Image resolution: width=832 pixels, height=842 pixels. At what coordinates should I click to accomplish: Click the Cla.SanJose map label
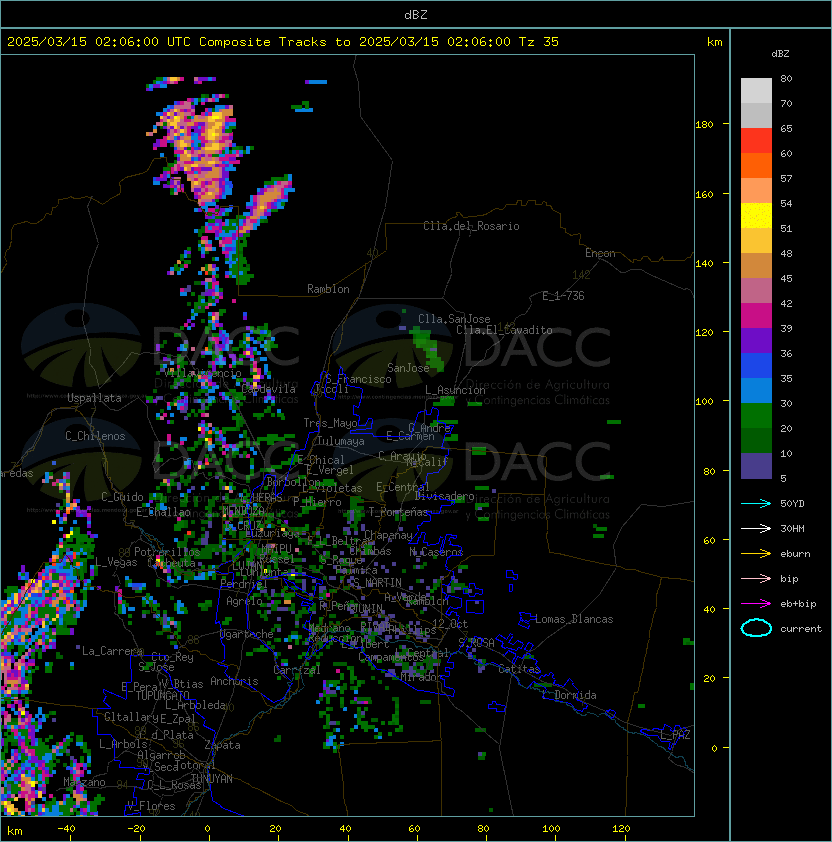click(454, 319)
